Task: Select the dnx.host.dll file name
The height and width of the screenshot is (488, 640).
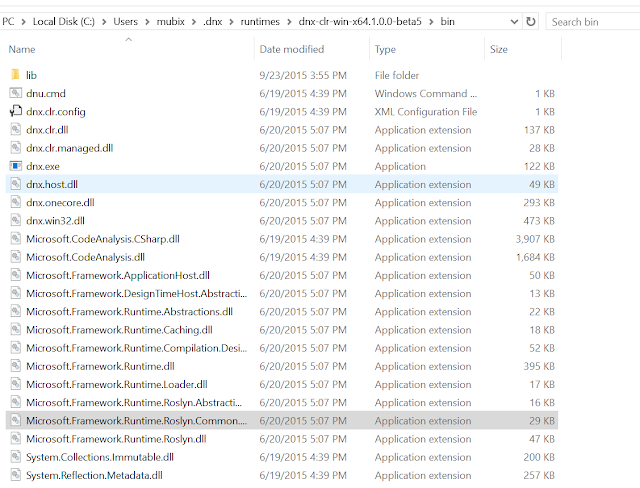Action: 52,184
